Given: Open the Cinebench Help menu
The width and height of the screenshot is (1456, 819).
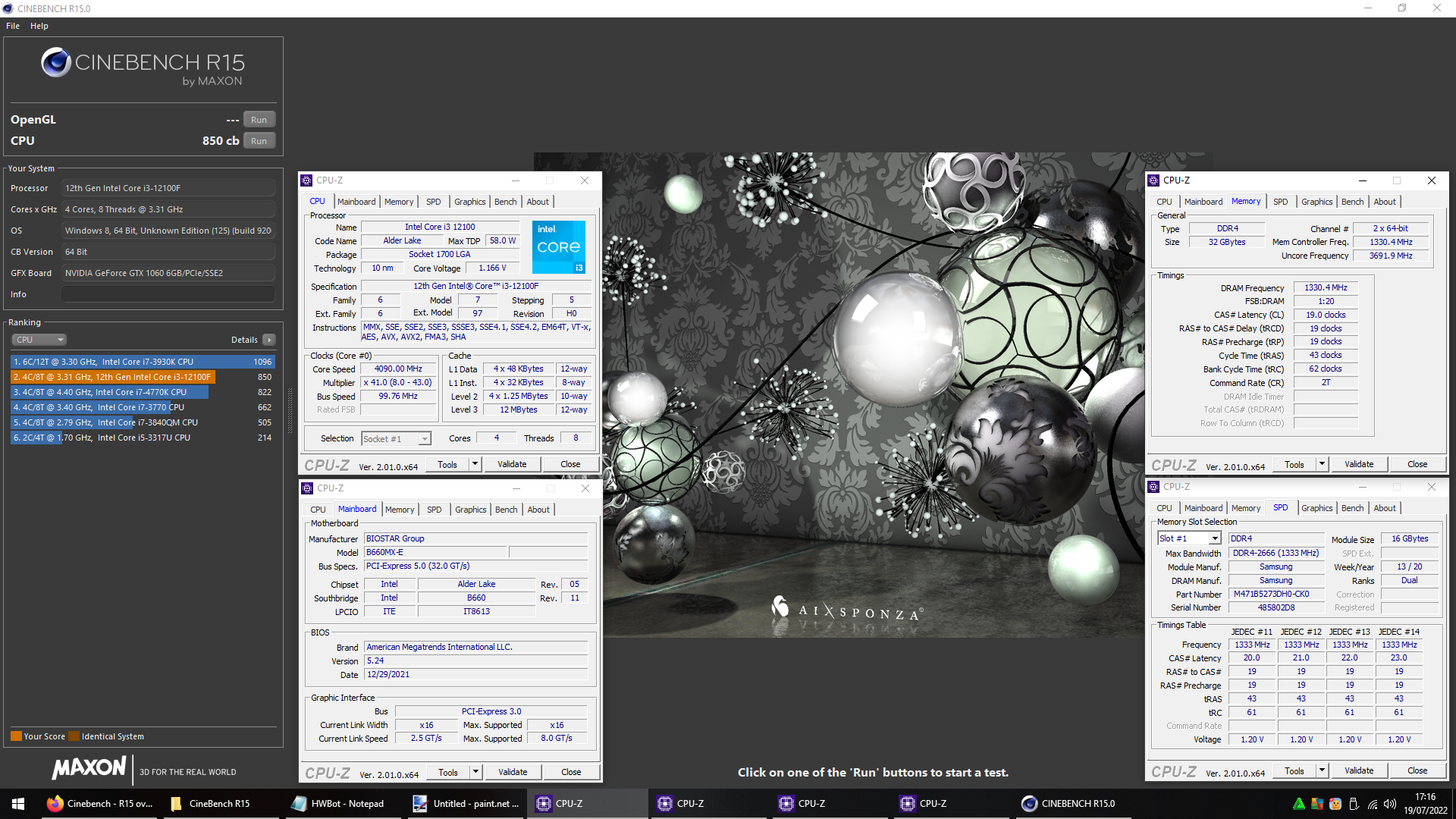Looking at the screenshot, I should pos(39,26).
